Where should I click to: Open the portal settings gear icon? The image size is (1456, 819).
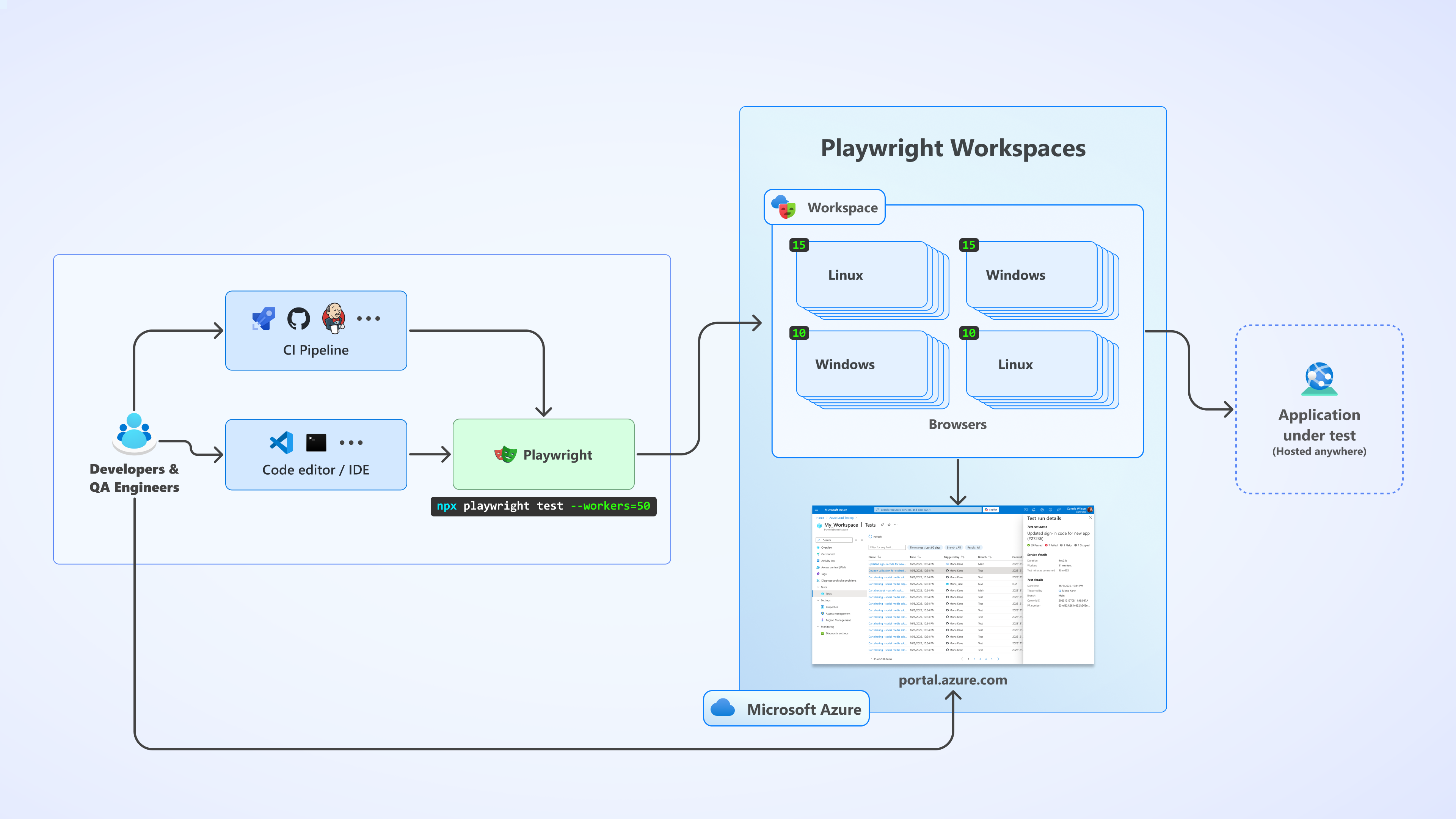[1042, 510]
